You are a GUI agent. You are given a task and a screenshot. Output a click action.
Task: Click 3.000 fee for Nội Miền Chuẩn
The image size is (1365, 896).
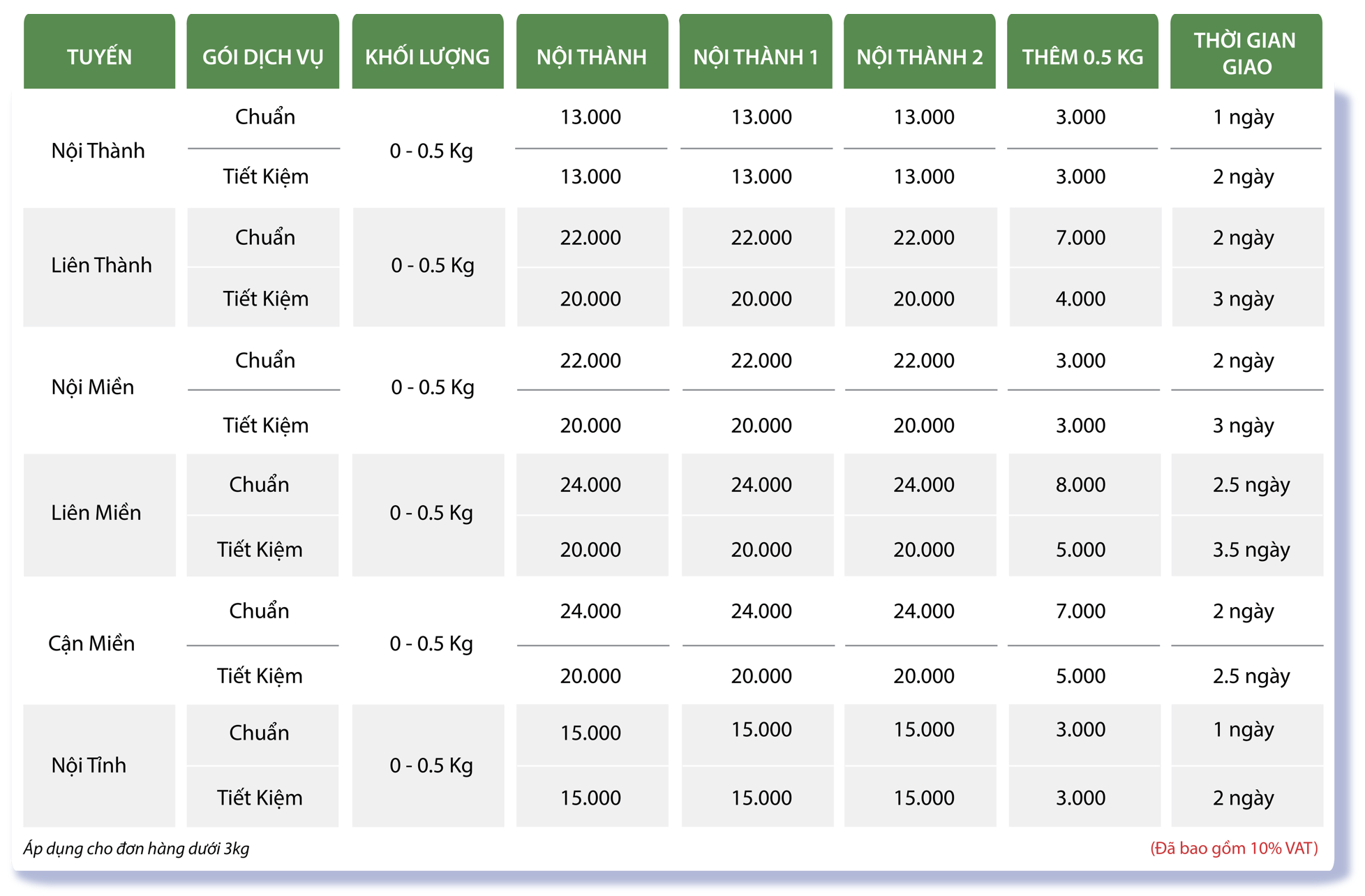click(x=1080, y=361)
